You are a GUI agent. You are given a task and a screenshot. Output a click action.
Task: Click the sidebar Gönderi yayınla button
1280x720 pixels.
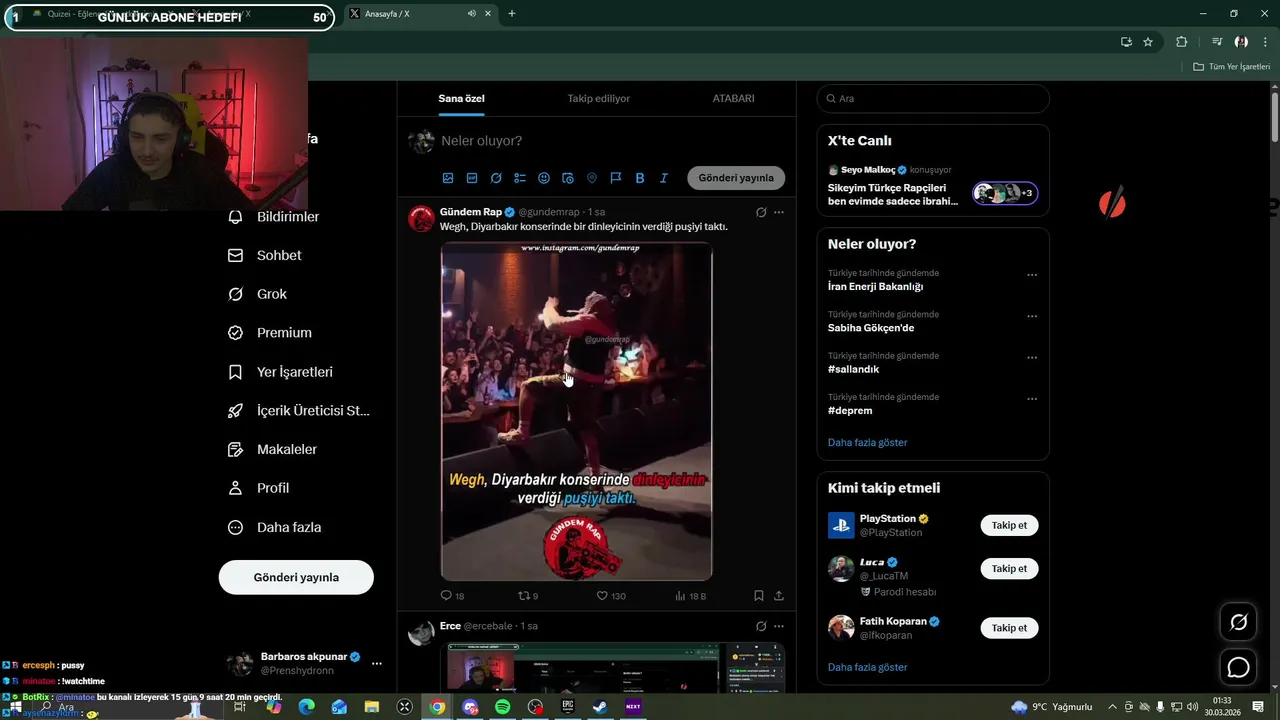tap(296, 577)
